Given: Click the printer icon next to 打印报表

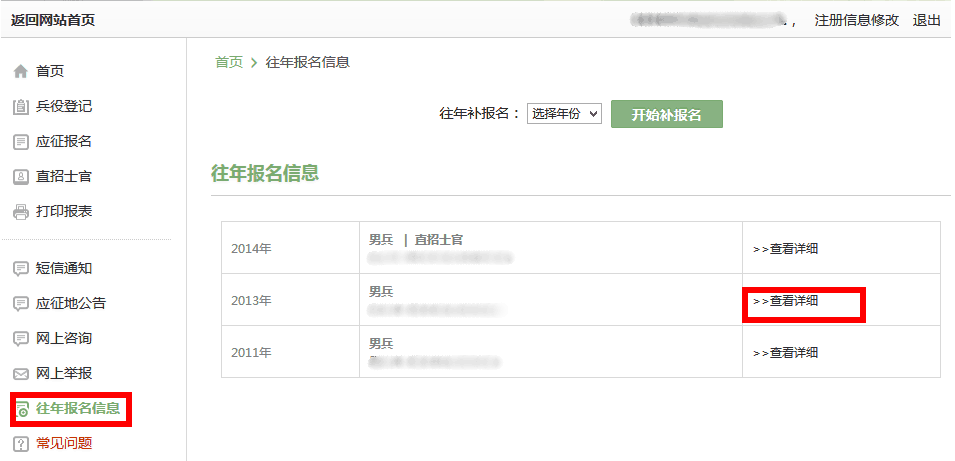Looking at the screenshot, I should tap(21, 213).
